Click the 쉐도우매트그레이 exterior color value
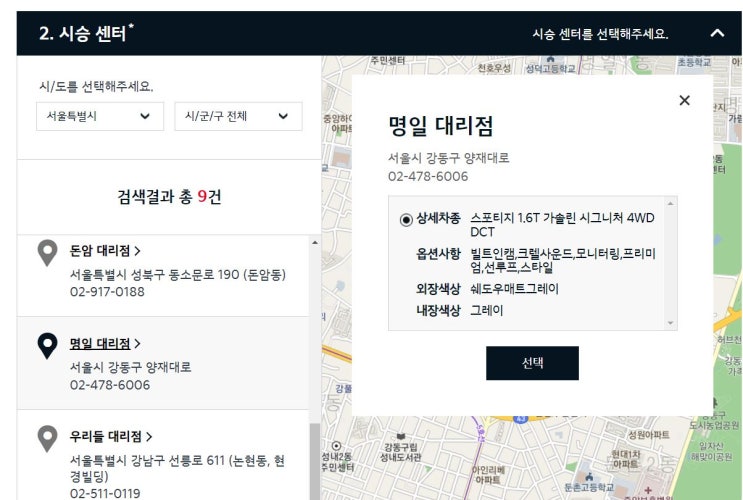The width and height of the screenshot is (743, 500). click(514, 289)
